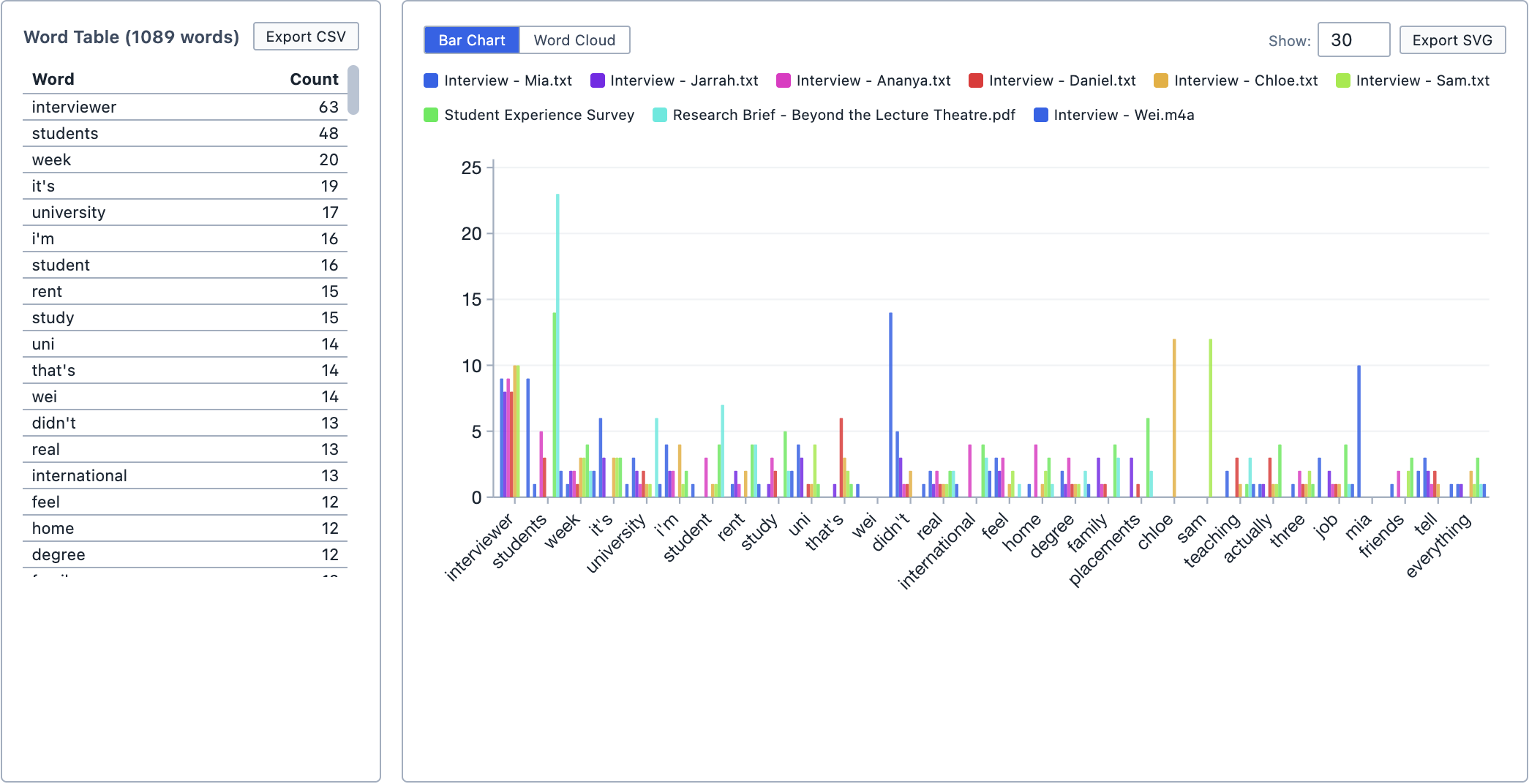The image size is (1529, 784).
Task: Click the lime 'sam' bar in chart
Action: point(1211,418)
